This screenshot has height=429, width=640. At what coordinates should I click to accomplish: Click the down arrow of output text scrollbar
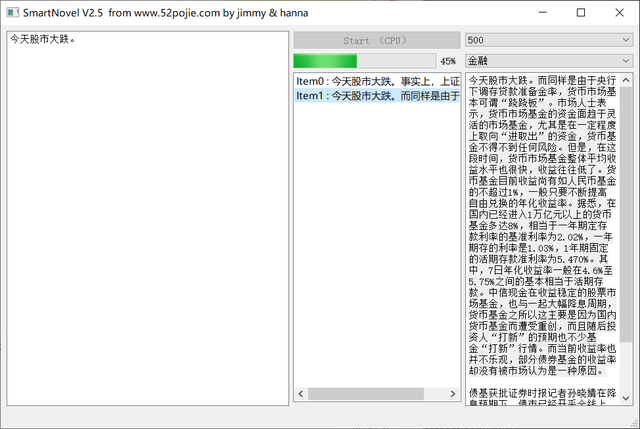pyautogui.click(x=626, y=398)
